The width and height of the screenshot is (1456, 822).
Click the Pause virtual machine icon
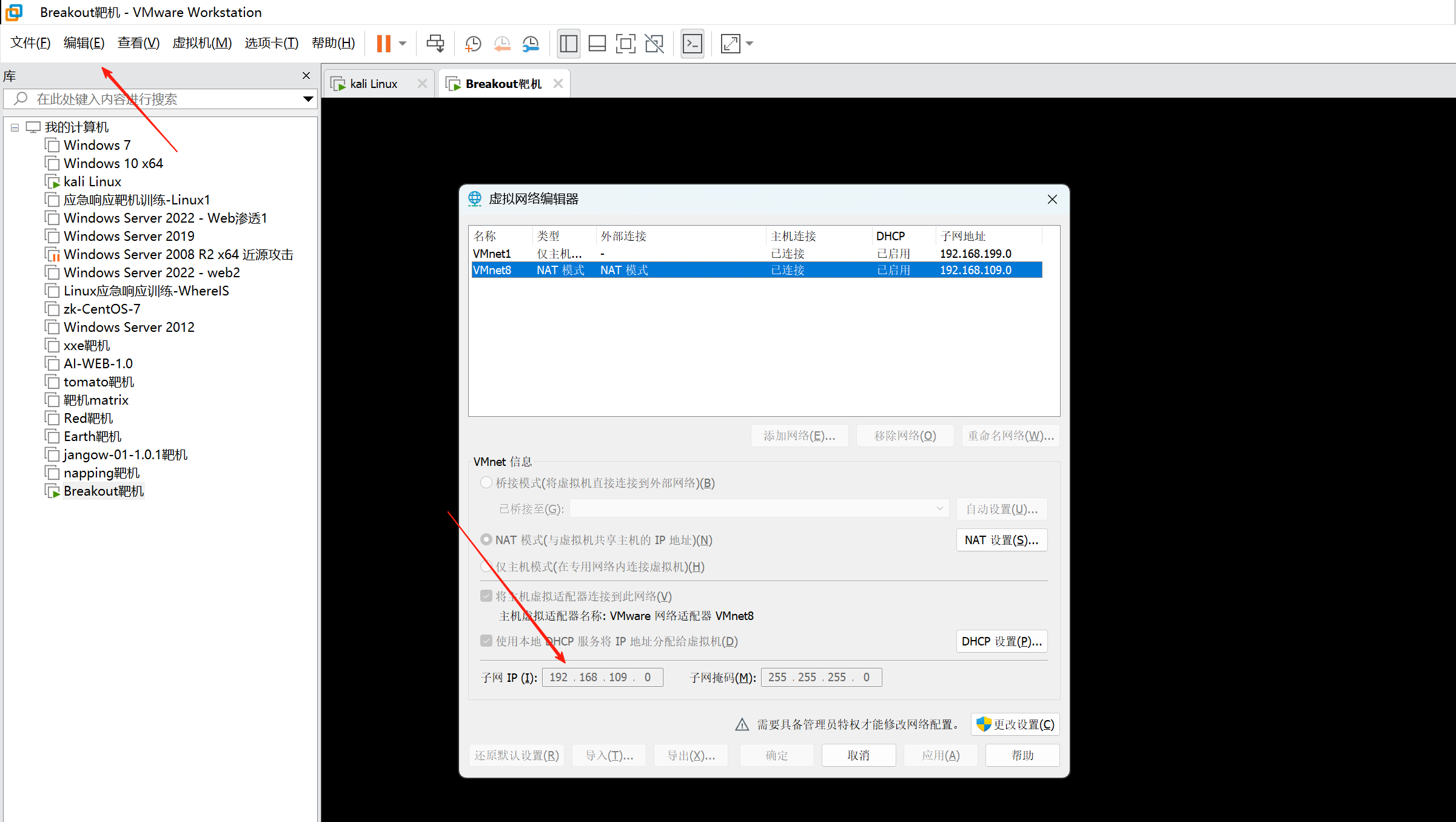click(x=384, y=43)
